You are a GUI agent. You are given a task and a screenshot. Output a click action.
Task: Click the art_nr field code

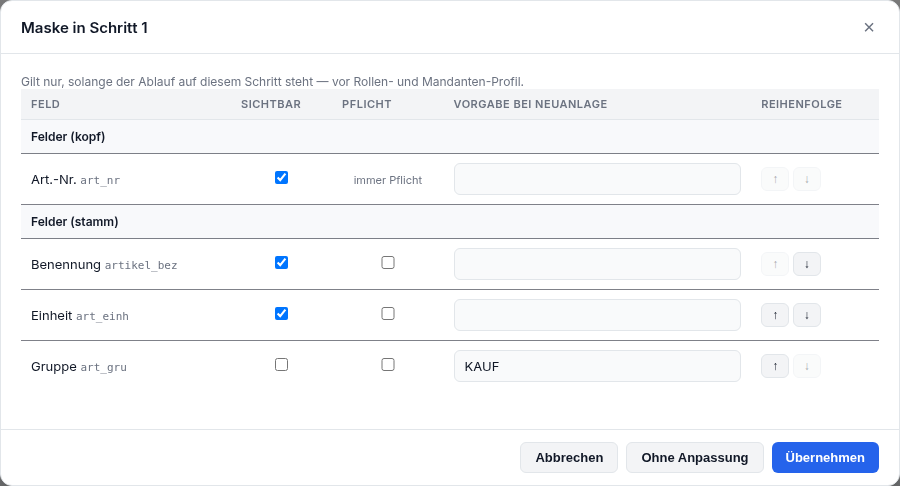click(x=100, y=180)
